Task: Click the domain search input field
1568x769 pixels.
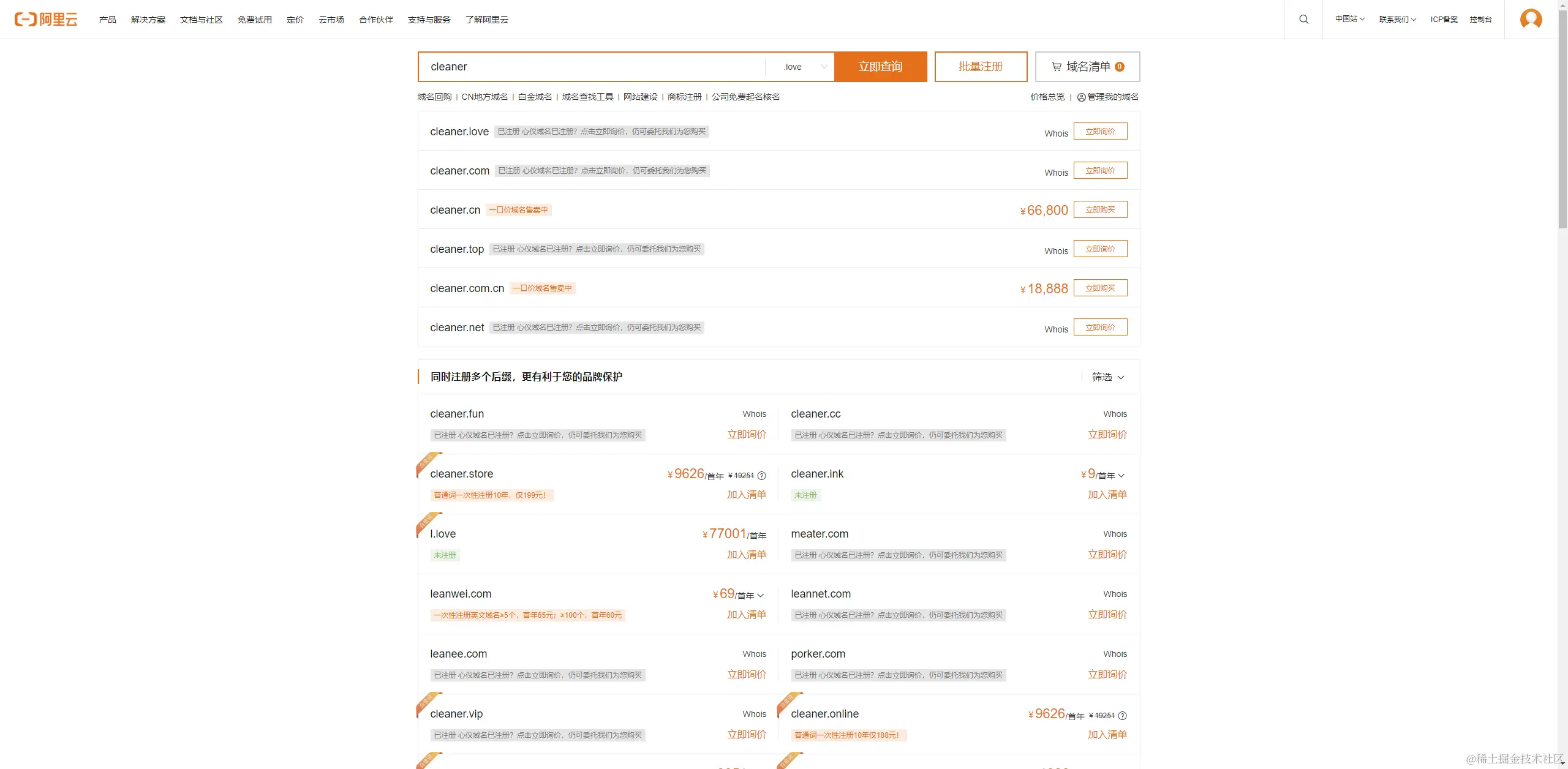Action: point(591,67)
